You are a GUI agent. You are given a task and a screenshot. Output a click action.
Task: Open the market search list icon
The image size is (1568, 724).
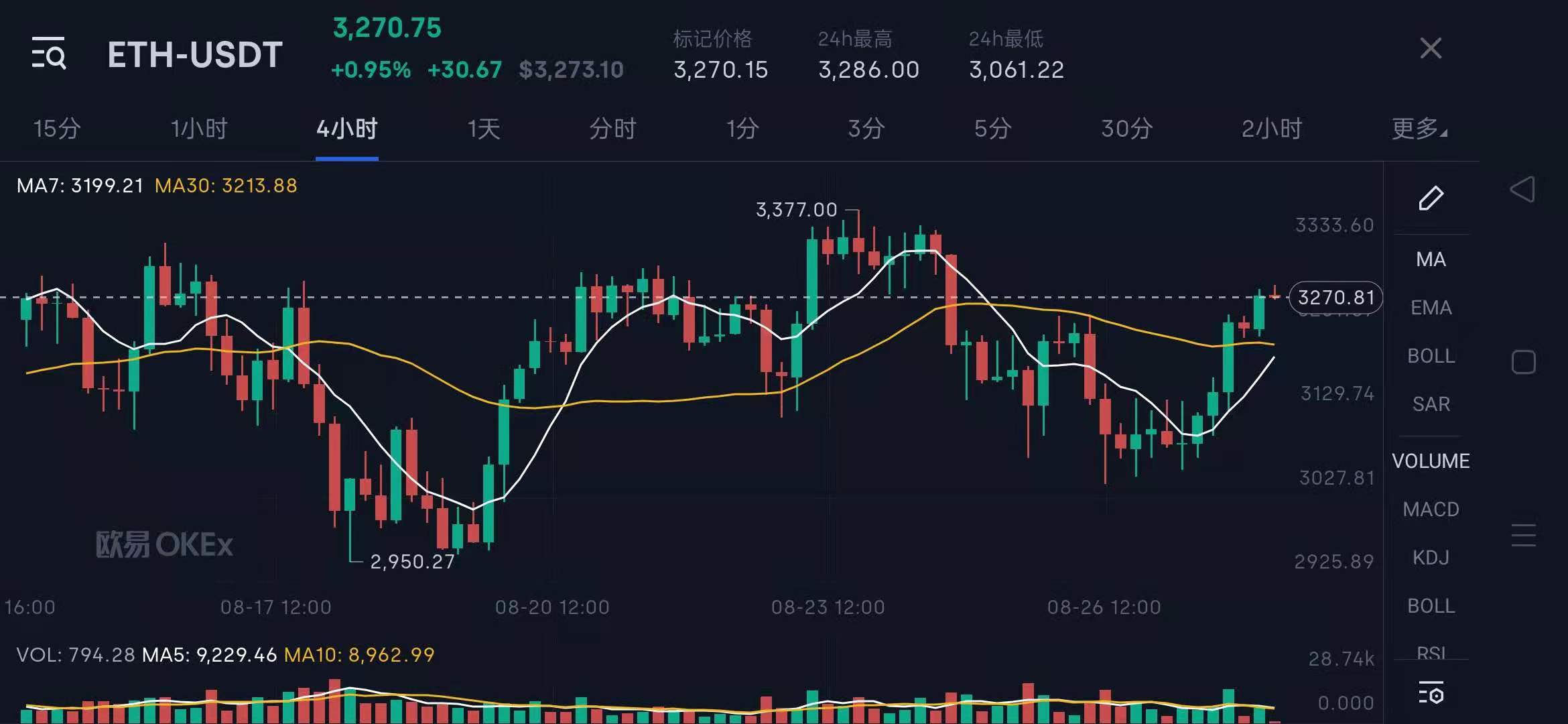coord(49,54)
